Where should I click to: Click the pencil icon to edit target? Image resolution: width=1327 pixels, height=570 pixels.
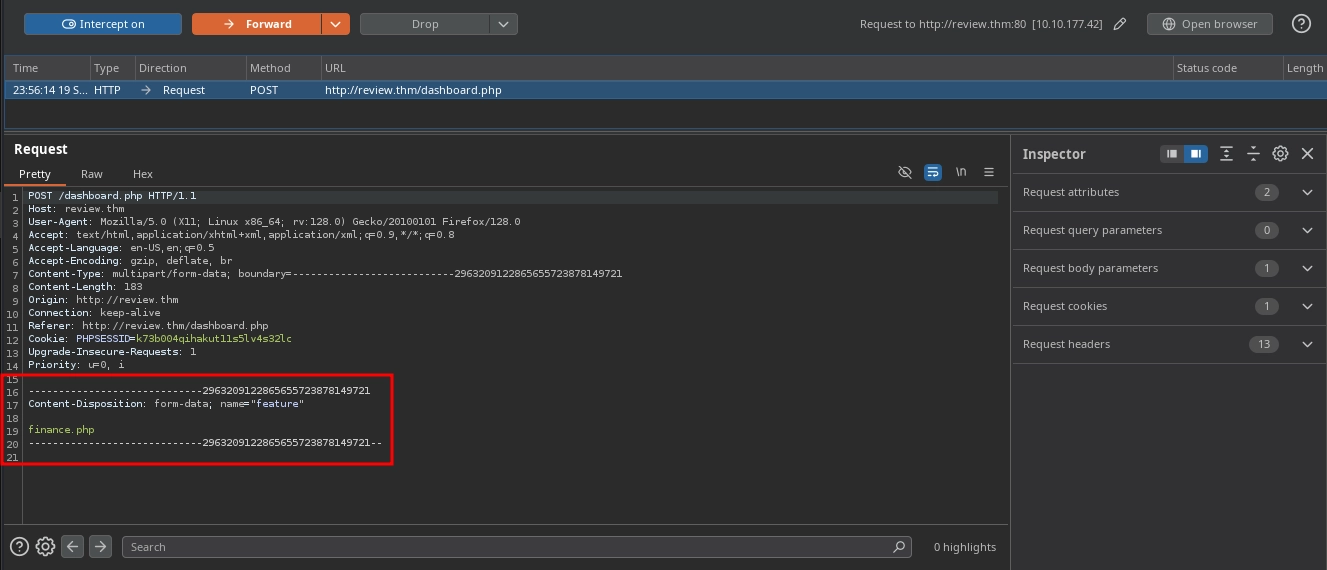[1120, 24]
